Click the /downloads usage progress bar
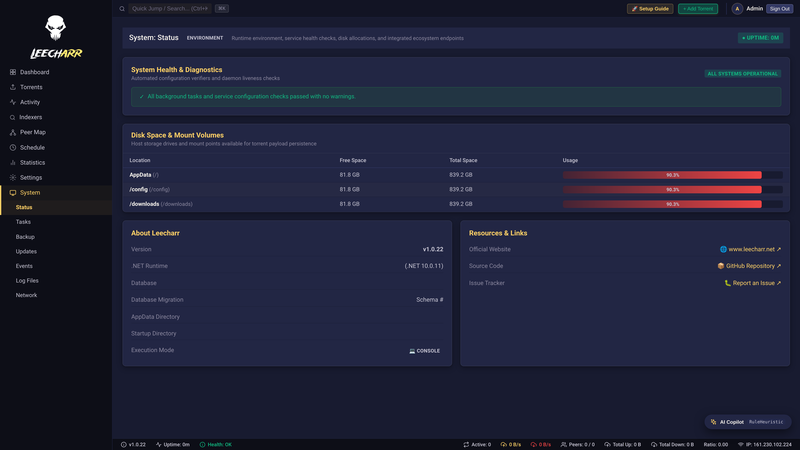The height and width of the screenshot is (450, 800). tap(672, 204)
